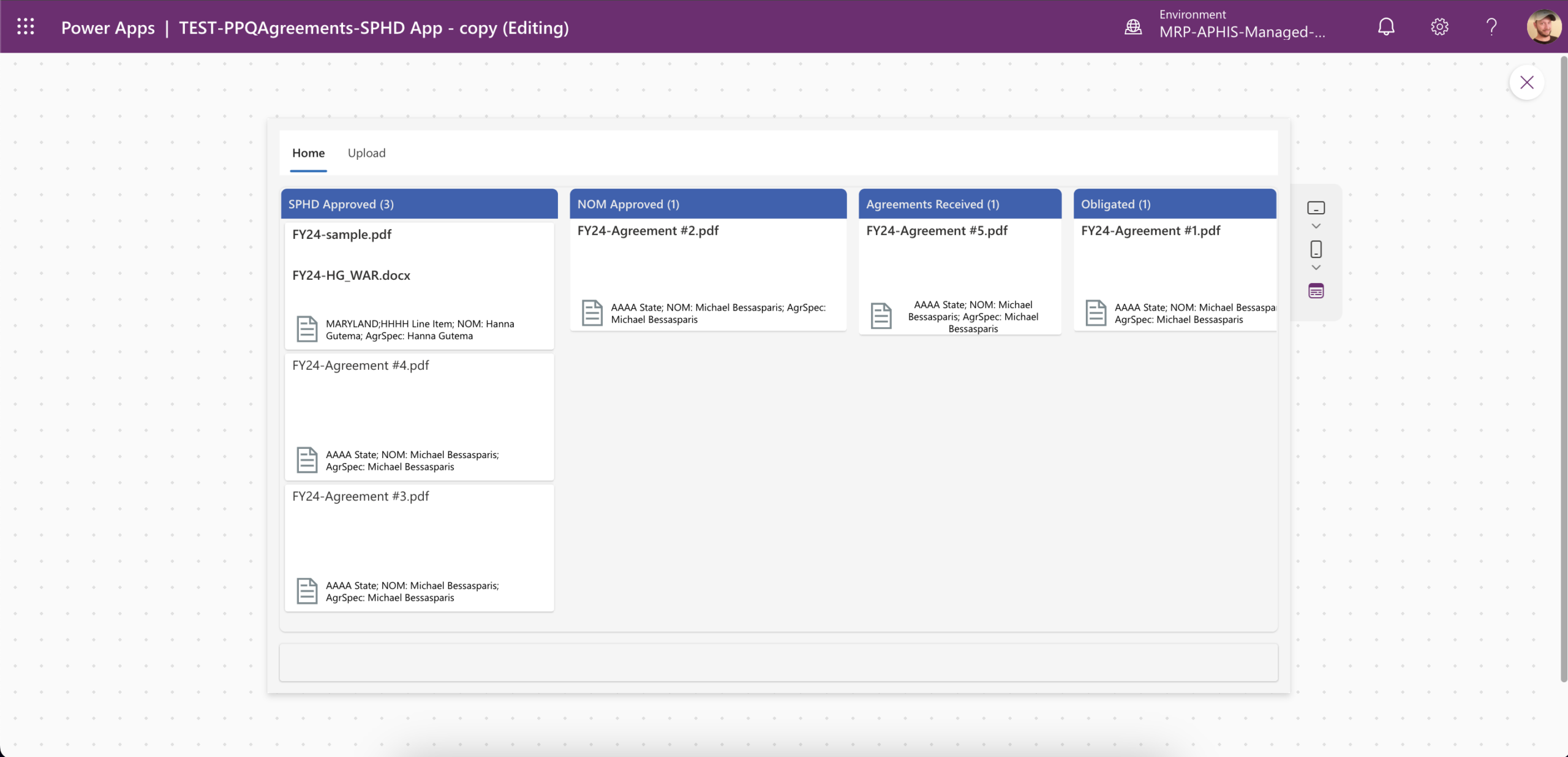1568x757 pixels.
Task: Open the settings gear
Action: [x=1439, y=27]
